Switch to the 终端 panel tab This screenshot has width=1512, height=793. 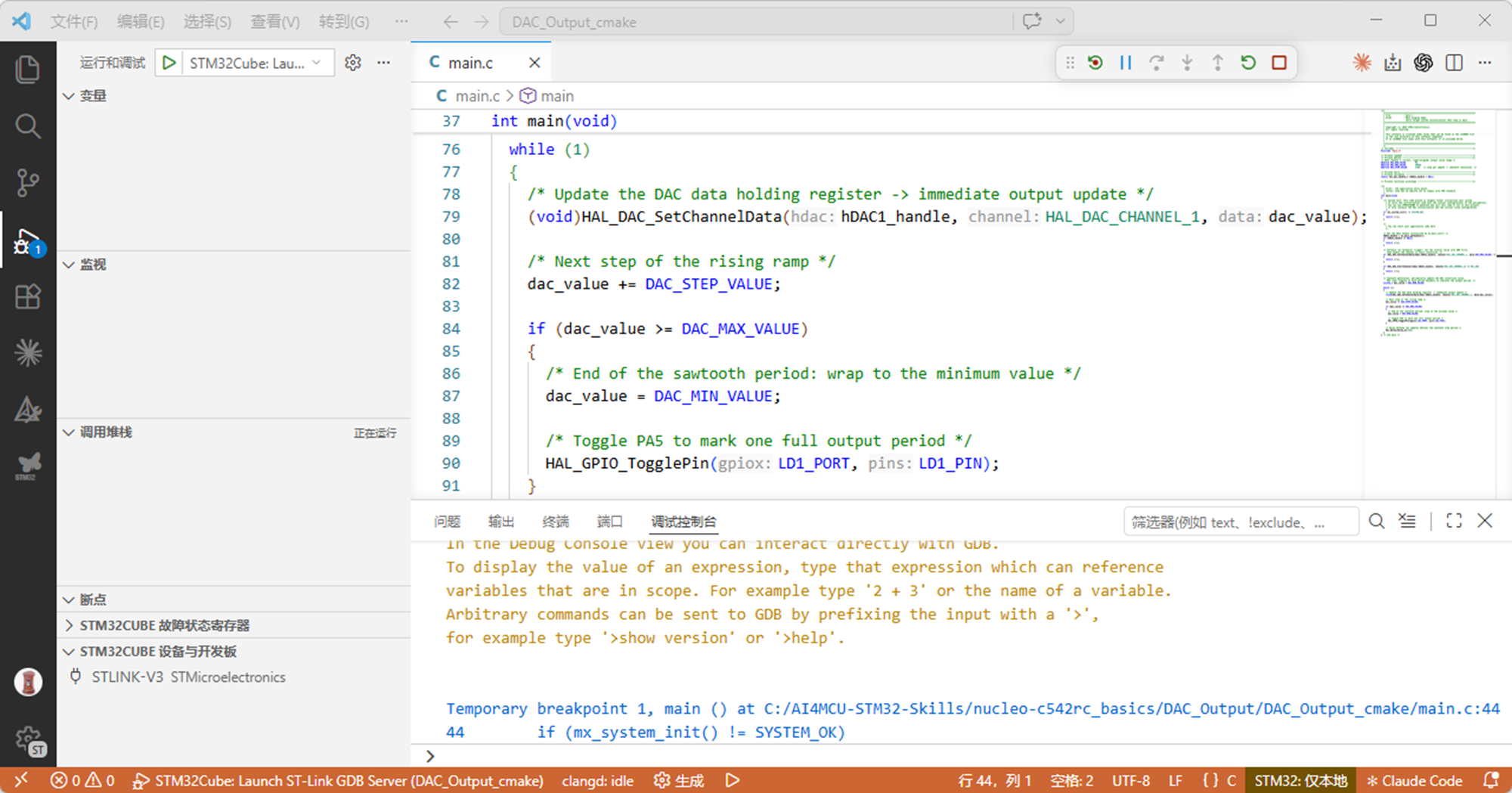click(x=556, y=522)
